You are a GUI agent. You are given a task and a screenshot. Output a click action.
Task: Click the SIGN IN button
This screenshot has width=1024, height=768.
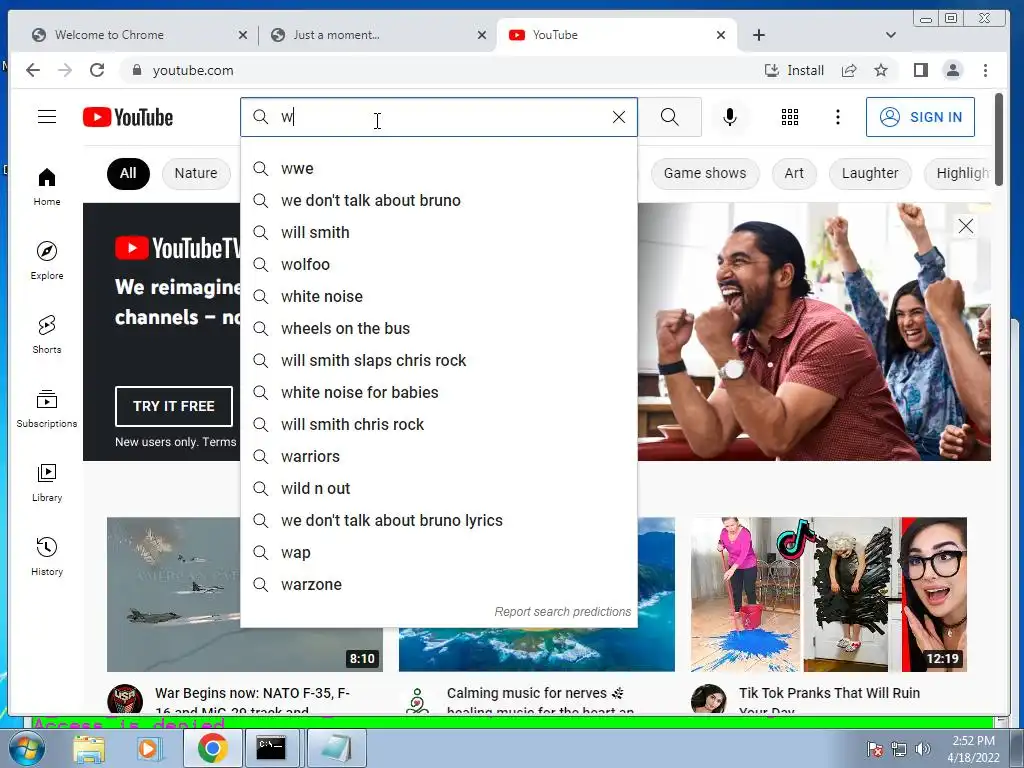coord(920,117)
